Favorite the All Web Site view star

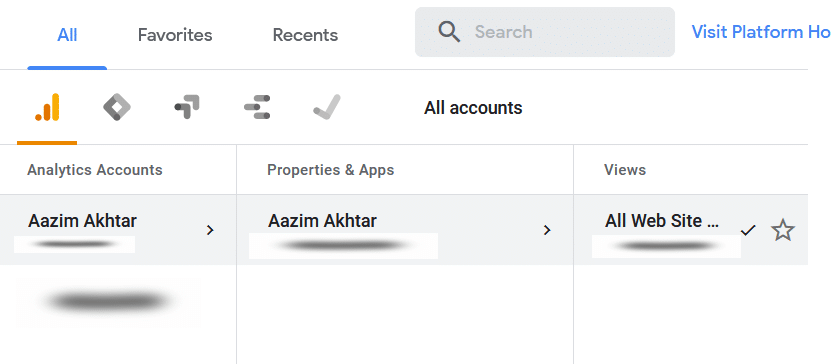click(x=783, y=230)
